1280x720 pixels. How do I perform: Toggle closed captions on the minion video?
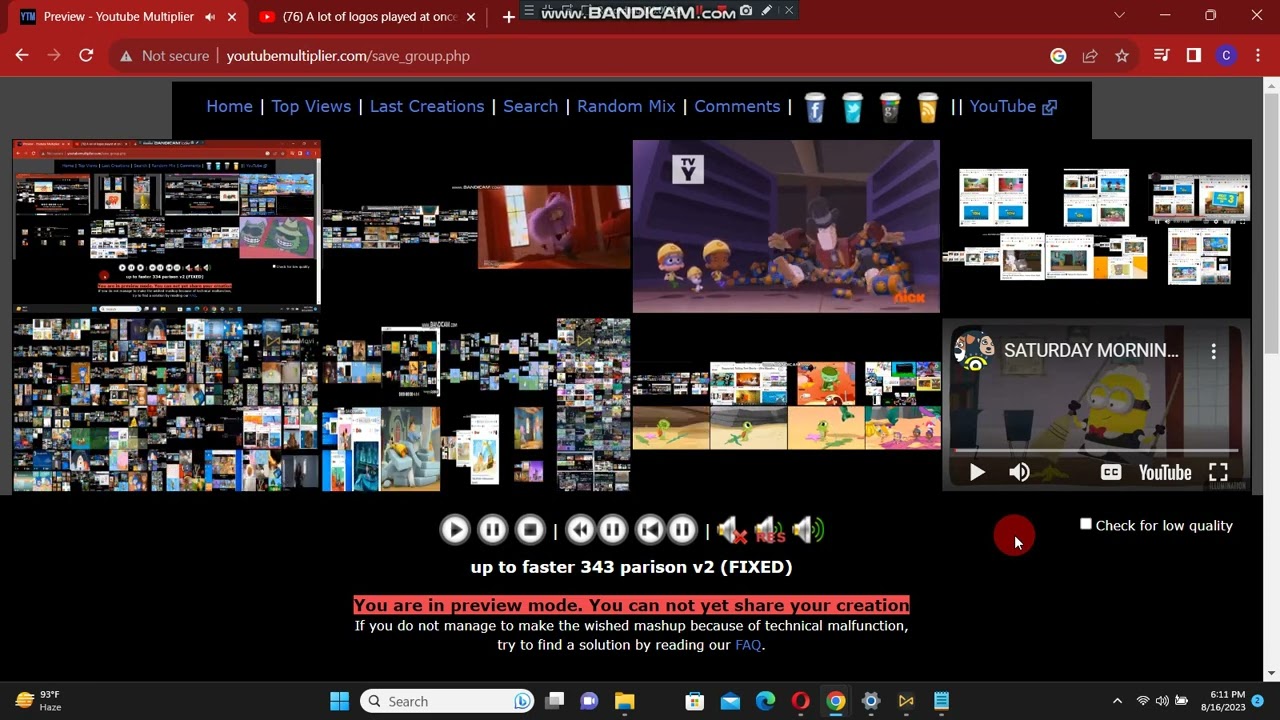(1111, 472)
